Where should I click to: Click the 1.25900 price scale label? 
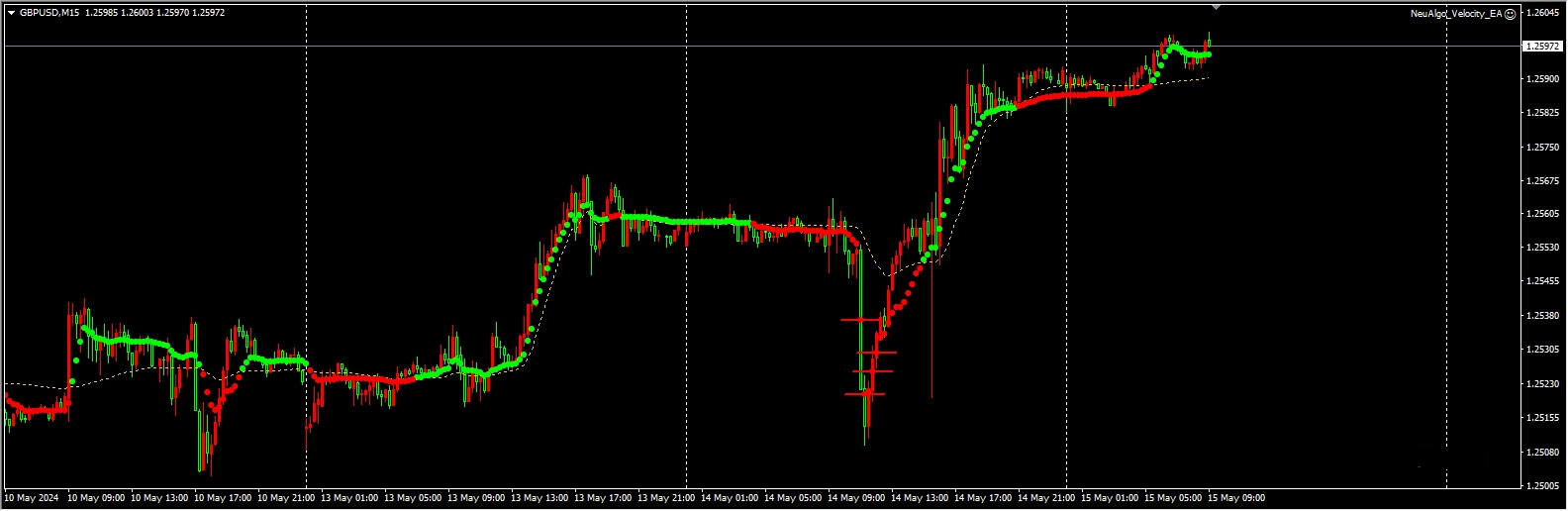click(1542, 79)
